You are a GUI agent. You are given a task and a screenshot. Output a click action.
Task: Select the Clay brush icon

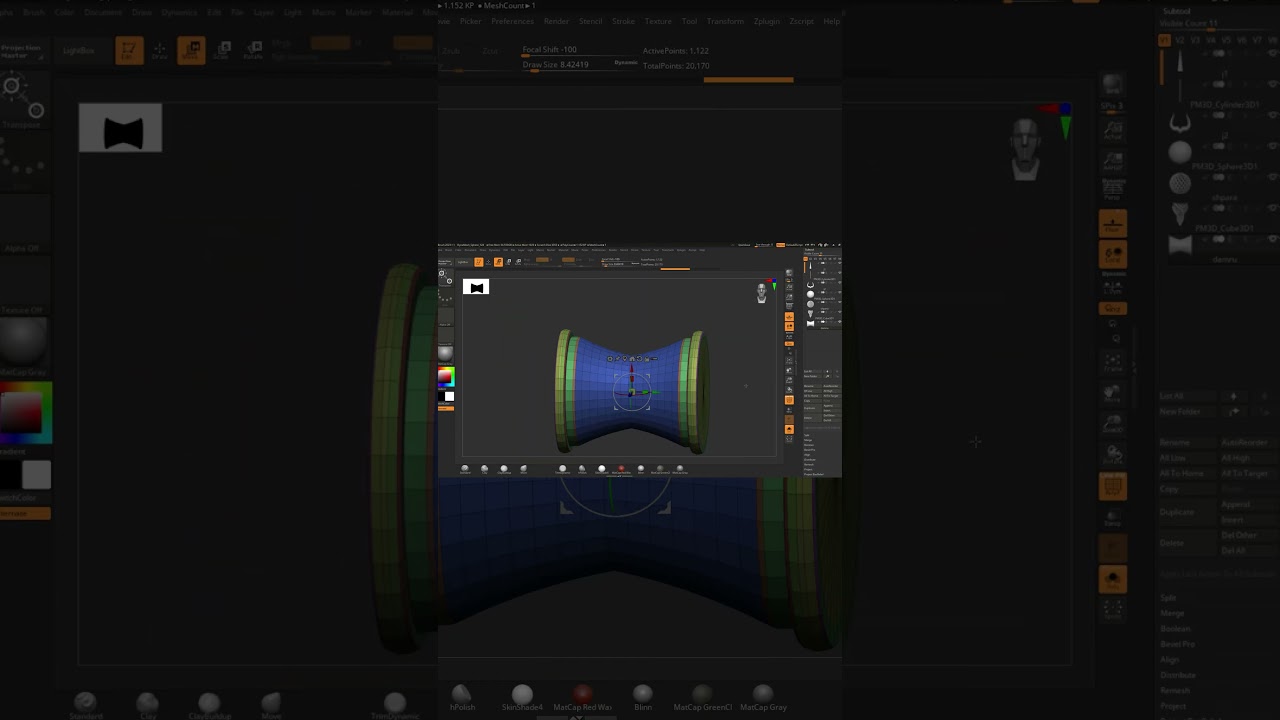(x=148, y=706)
